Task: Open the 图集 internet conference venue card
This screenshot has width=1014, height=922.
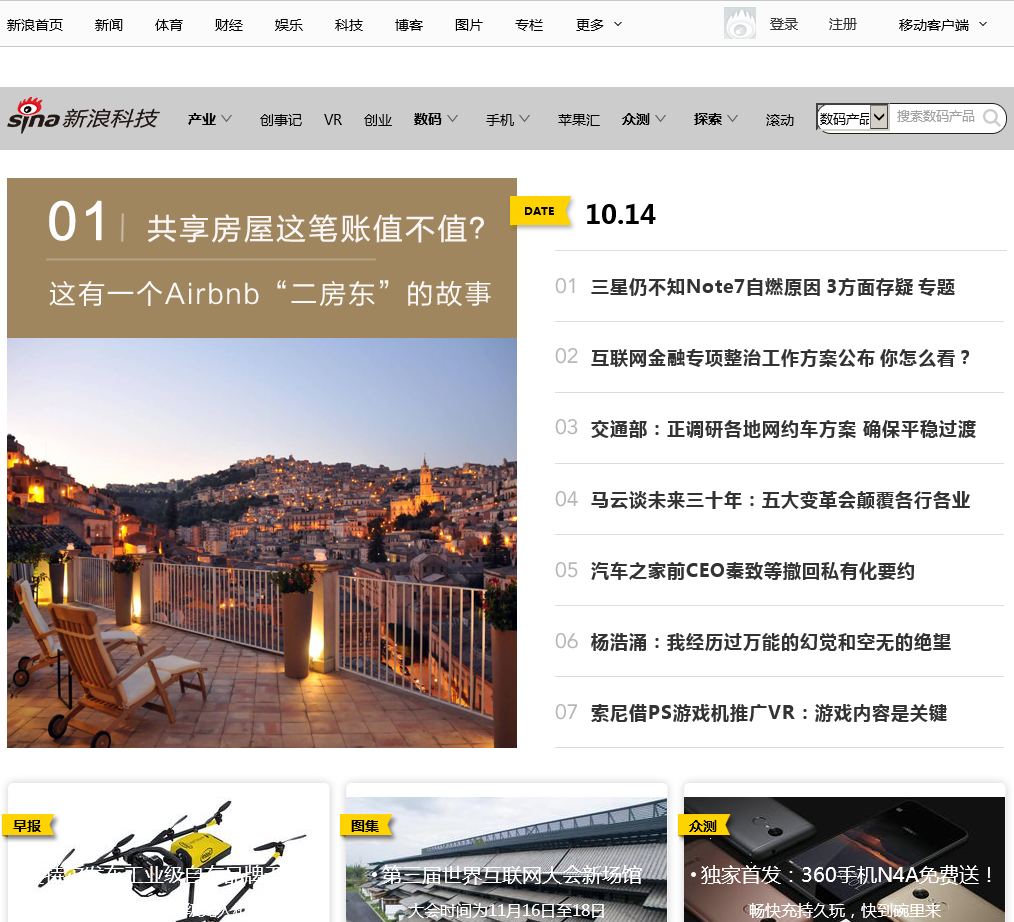Action: (x=506, y=859)
